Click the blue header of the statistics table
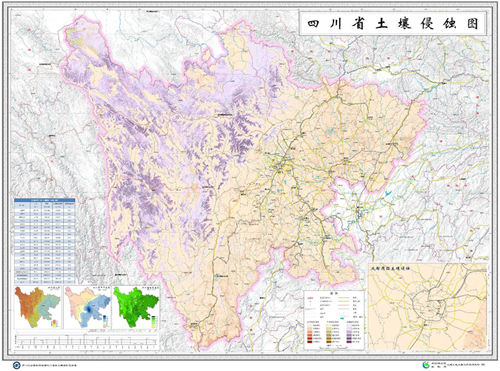The height and width of the screenshot is (371, 500). point(45,200)
